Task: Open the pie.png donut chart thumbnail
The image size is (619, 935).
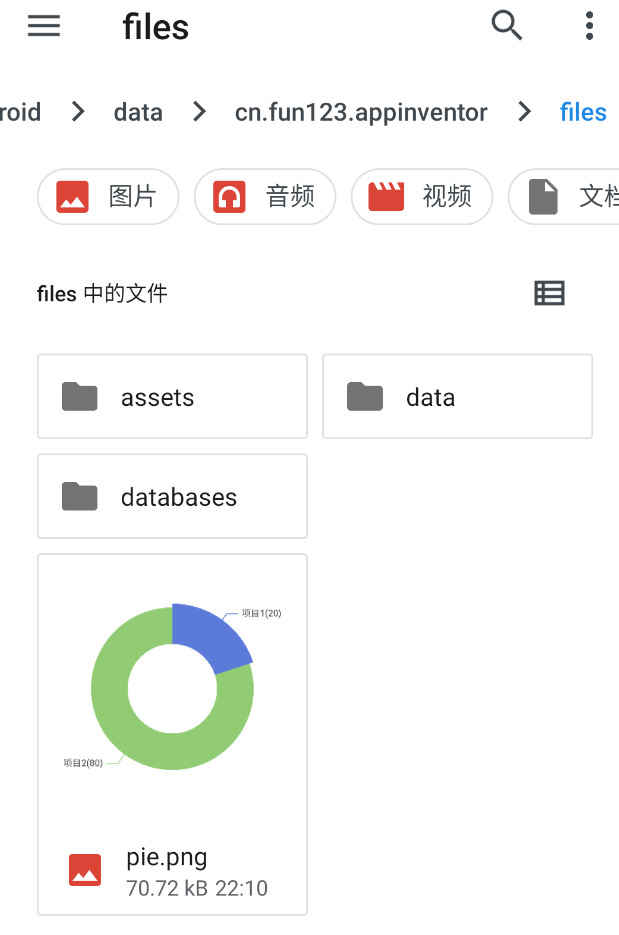Action: (x=172, y=690)
